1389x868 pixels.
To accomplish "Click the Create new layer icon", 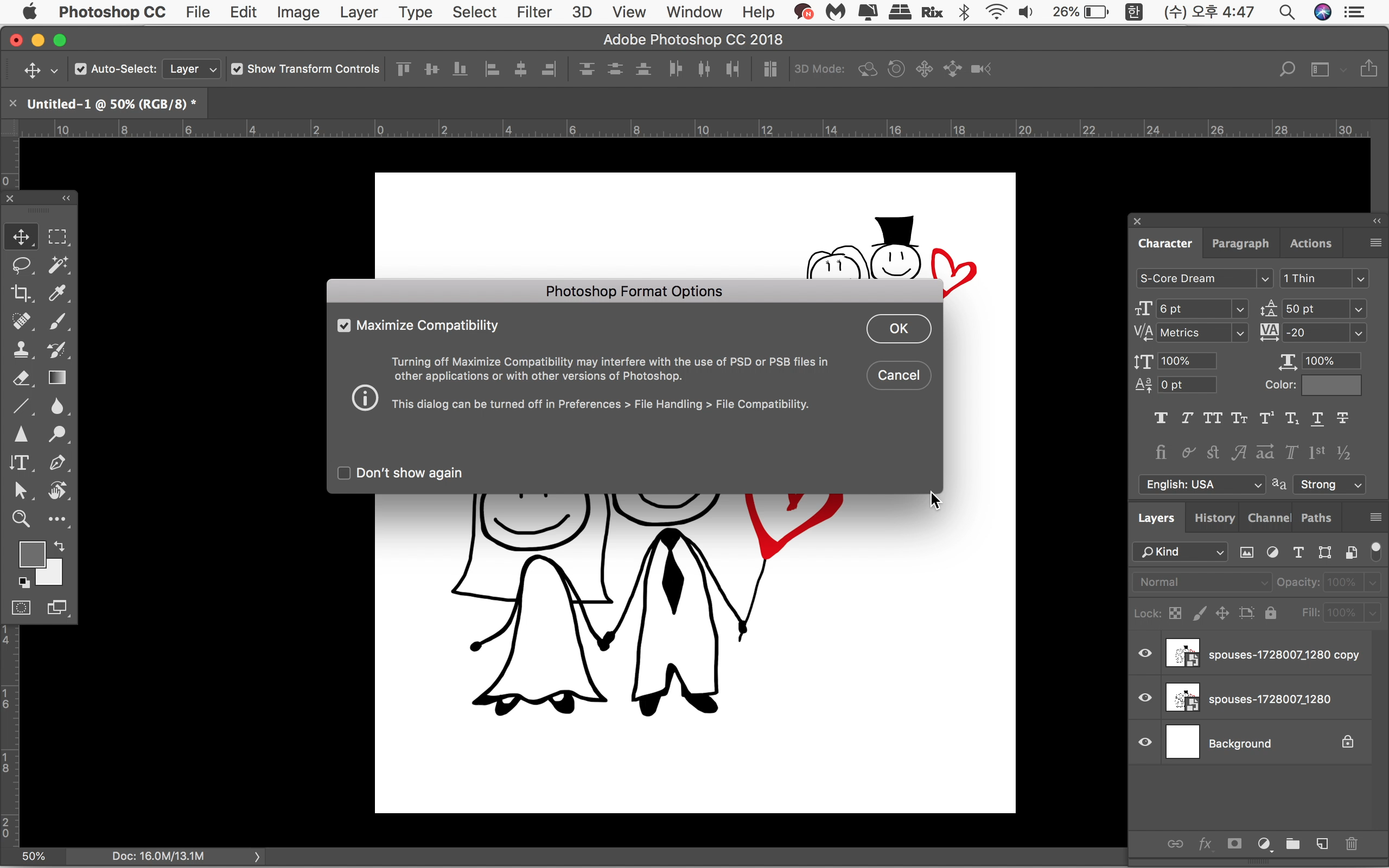I will (1322, 844).
